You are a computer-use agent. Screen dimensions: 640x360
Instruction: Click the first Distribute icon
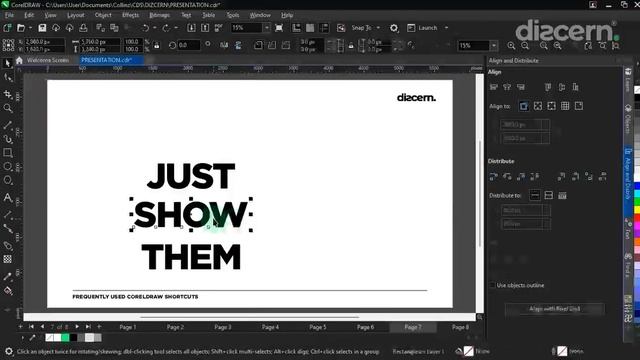pos(493,176)
